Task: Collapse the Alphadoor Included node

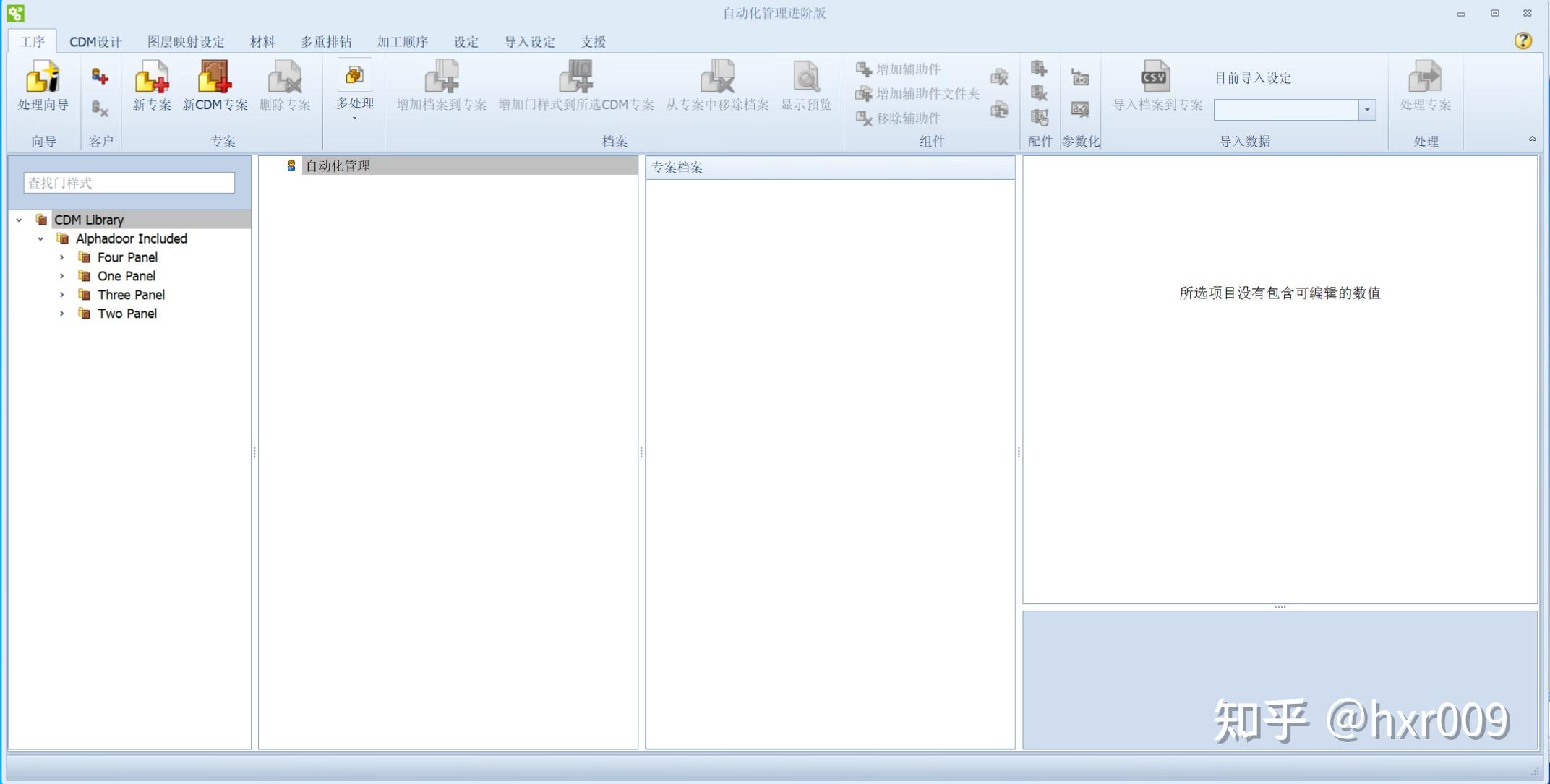Action: [x=40, y=238]
